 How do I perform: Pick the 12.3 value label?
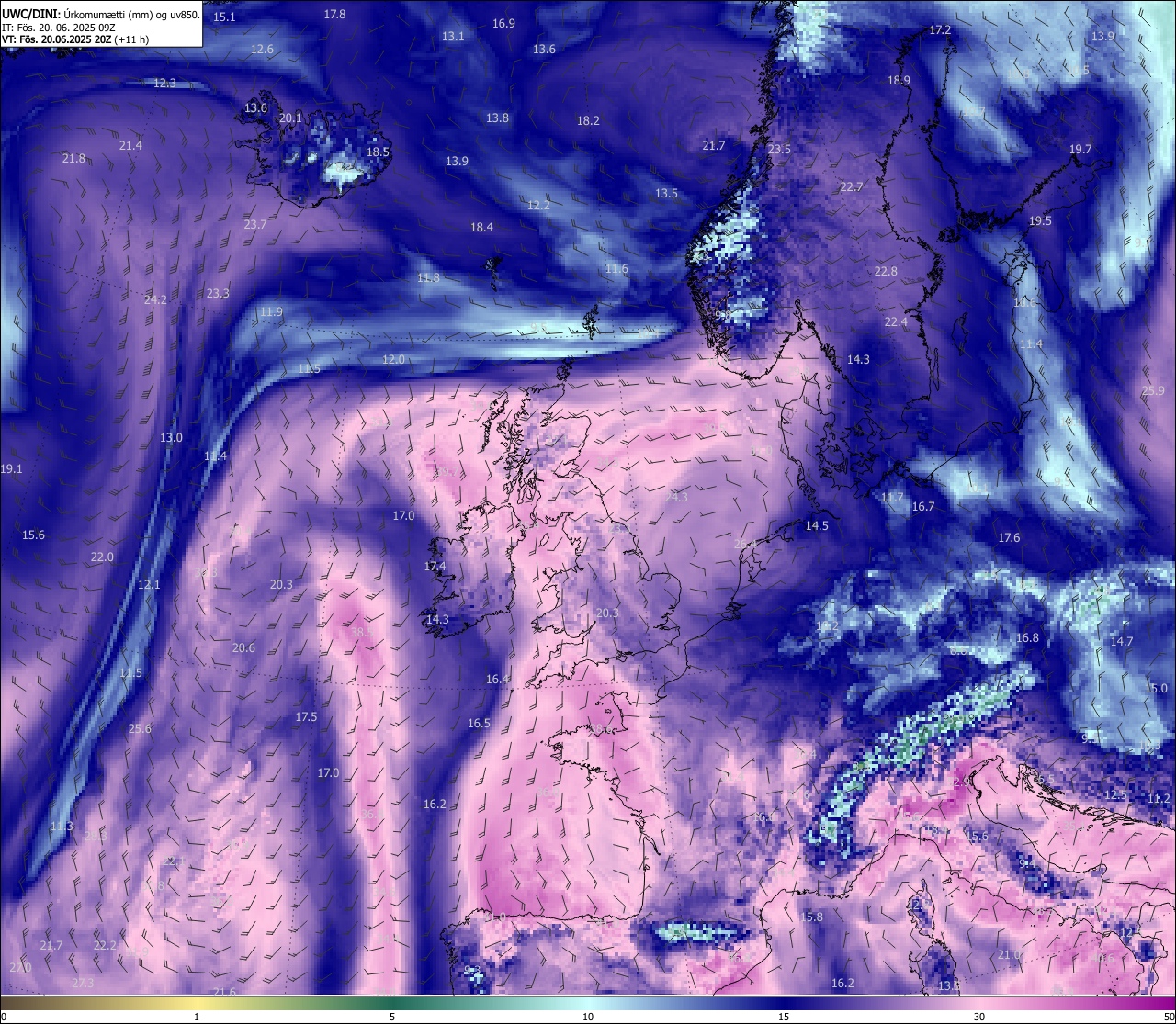click(x=164, y=83)
